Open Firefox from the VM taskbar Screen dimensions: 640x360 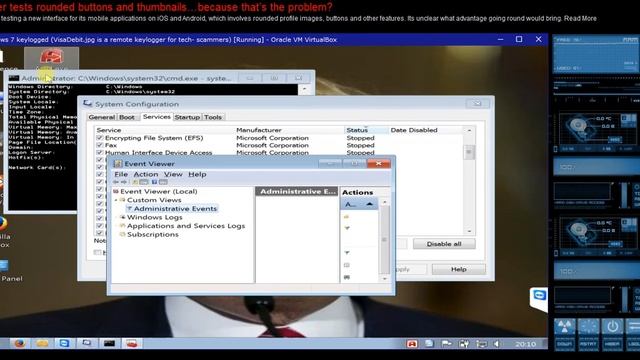20,343
